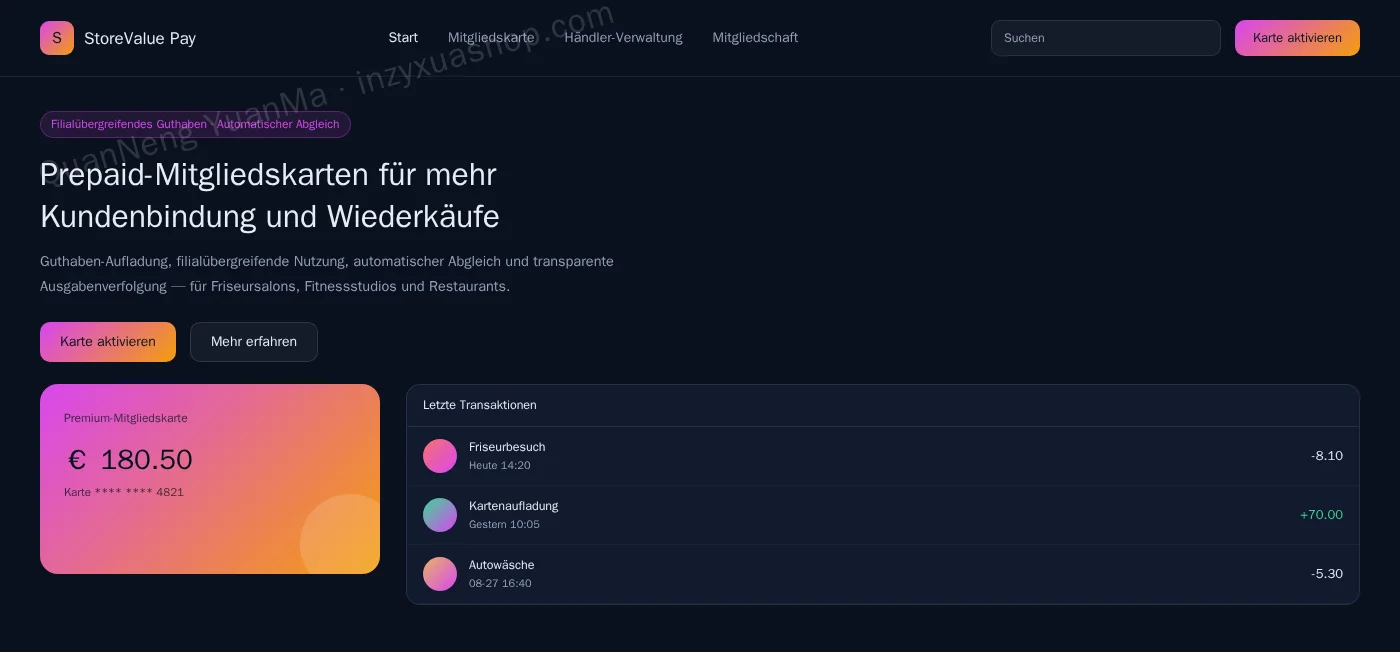Click the StoreValue Pay brand name
The height and width of the screenshot is (652, 1400).
click(140, 38)
